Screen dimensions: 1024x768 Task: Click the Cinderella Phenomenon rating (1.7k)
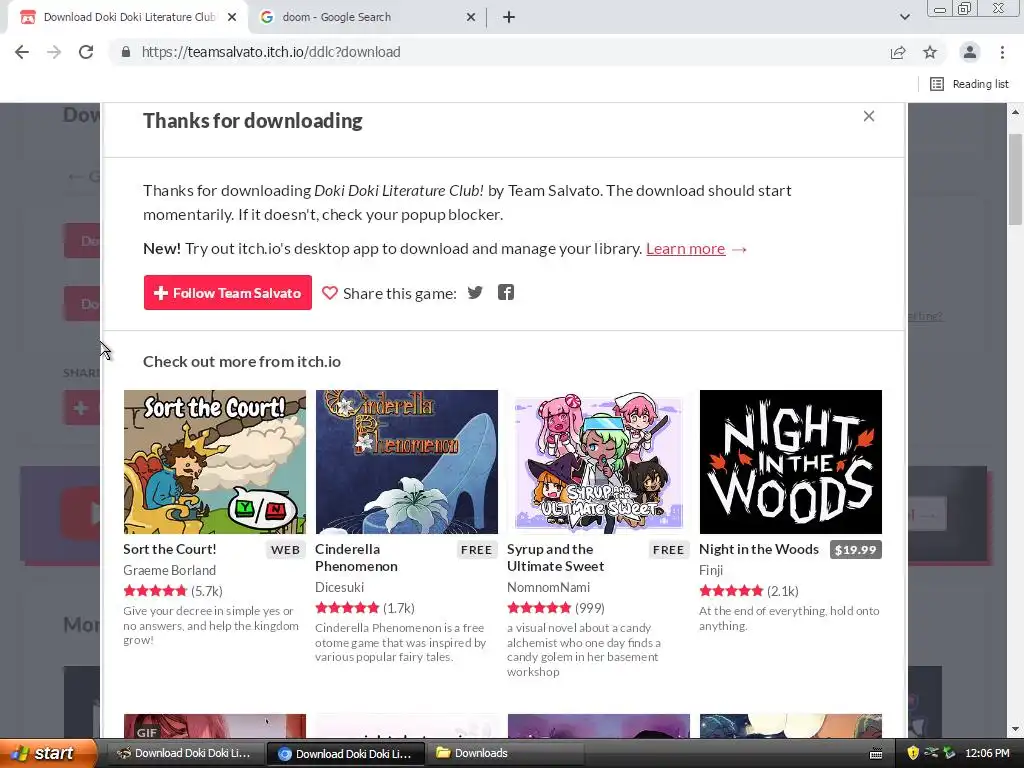point(365,608)
